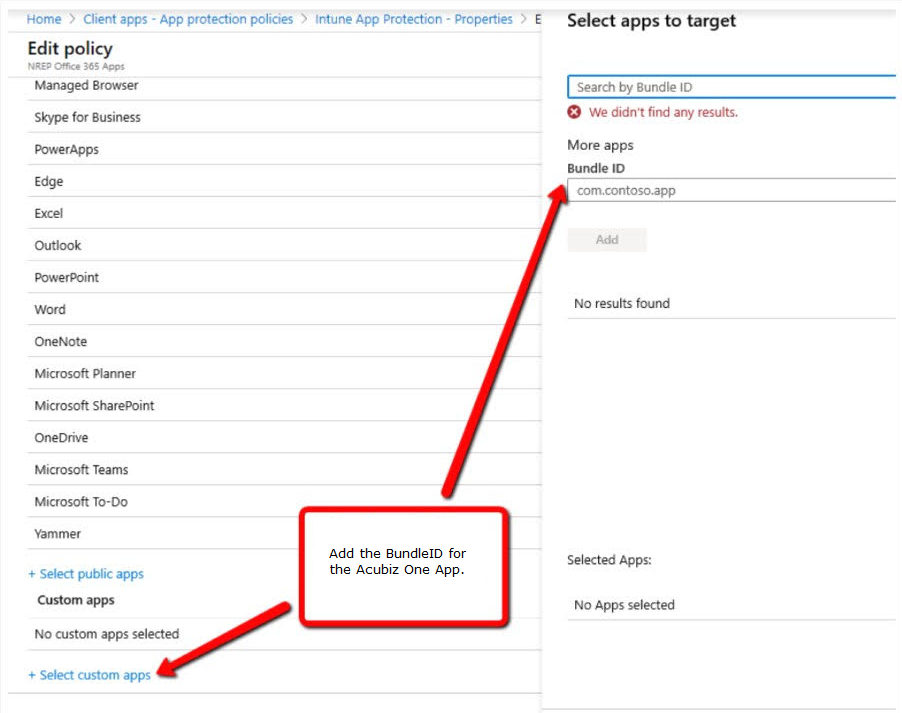Click the Bundle ID com.contoso.app input

732,190
